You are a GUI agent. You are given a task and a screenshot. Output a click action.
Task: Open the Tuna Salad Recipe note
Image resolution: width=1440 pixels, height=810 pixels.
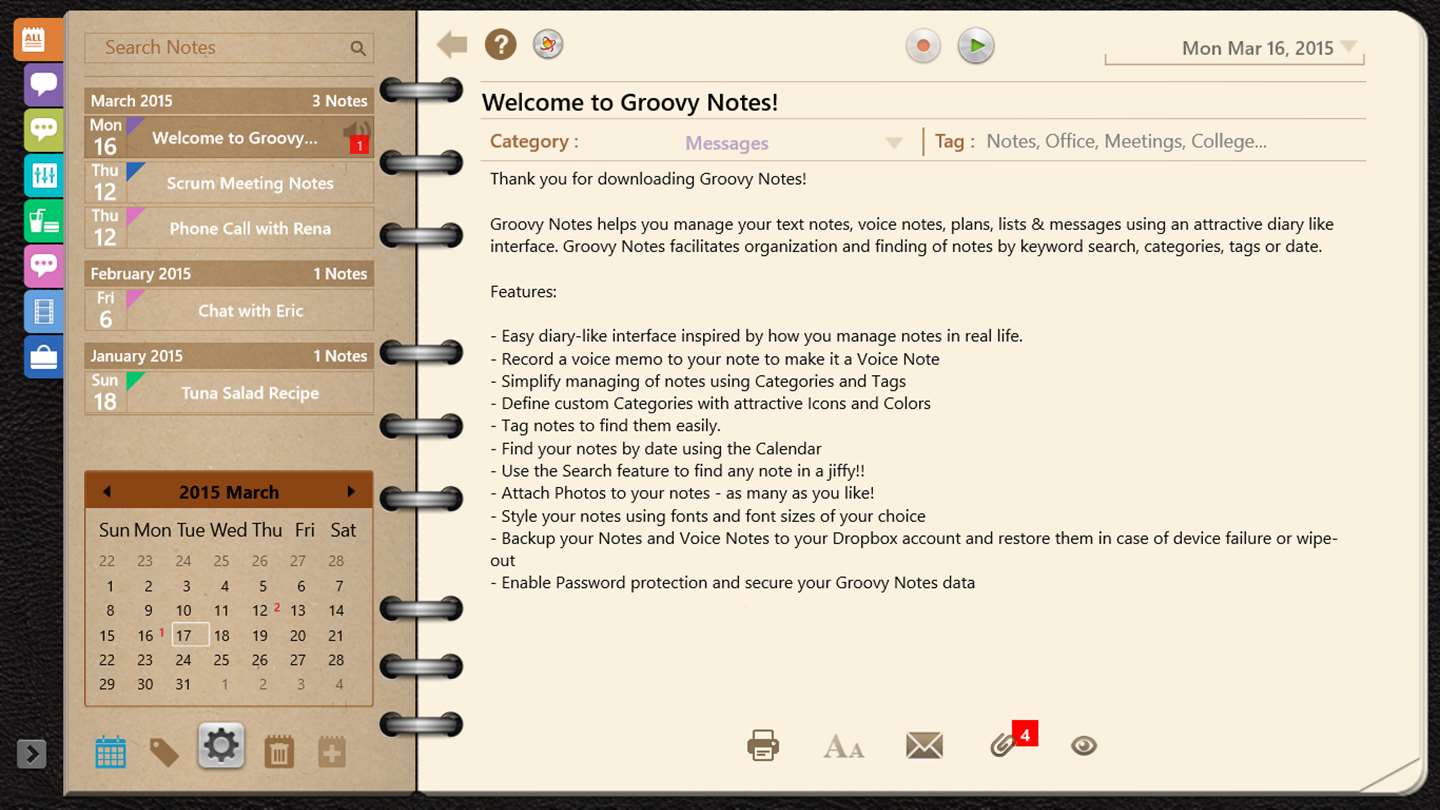click(x=229, y=393)
